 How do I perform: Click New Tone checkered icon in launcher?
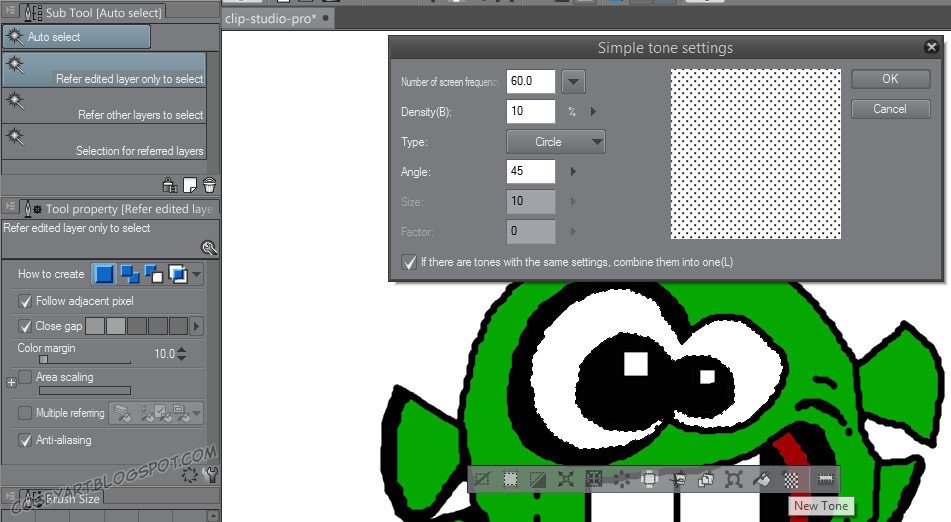pos(791,480)
